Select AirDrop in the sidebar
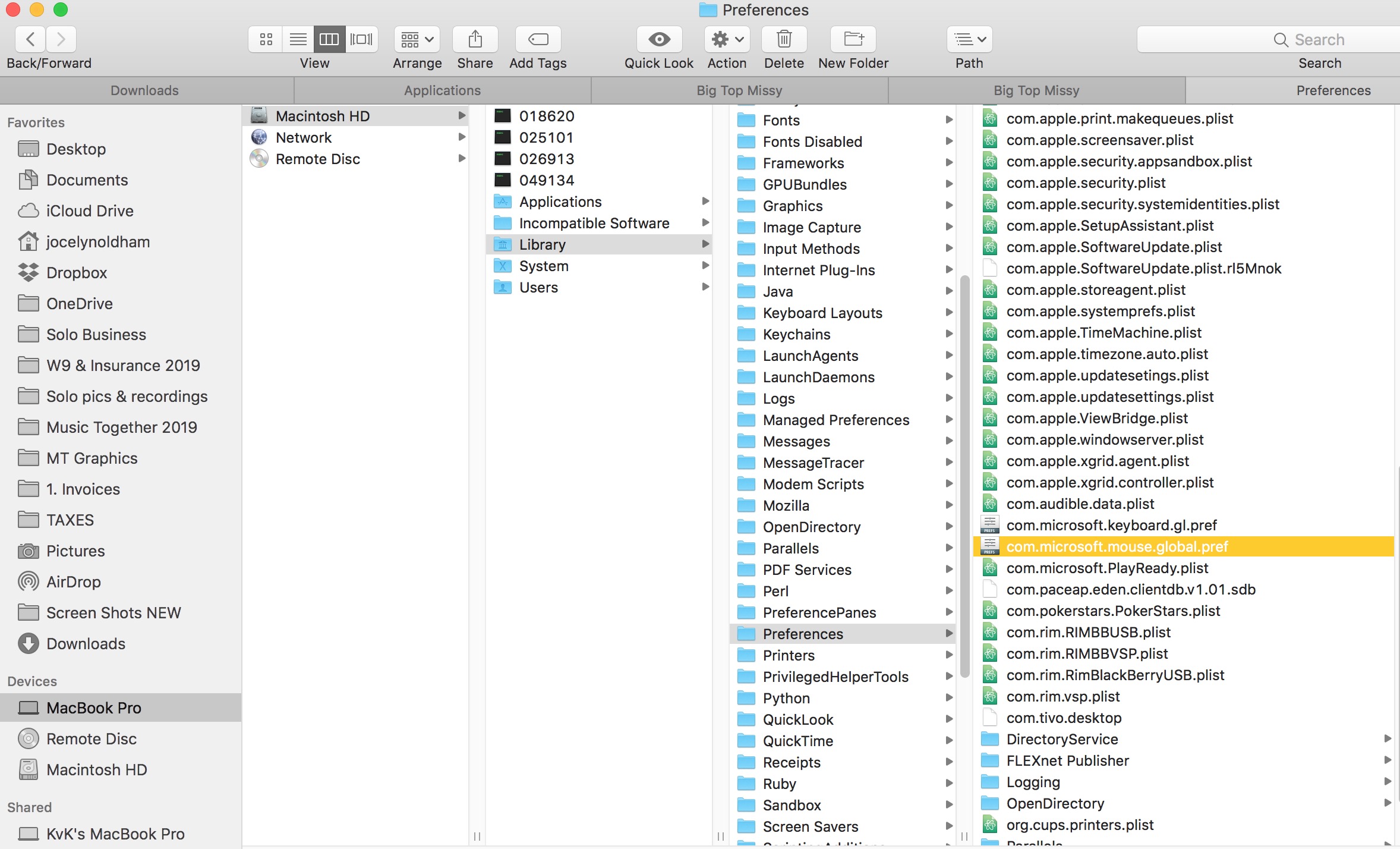 [74, 581]
